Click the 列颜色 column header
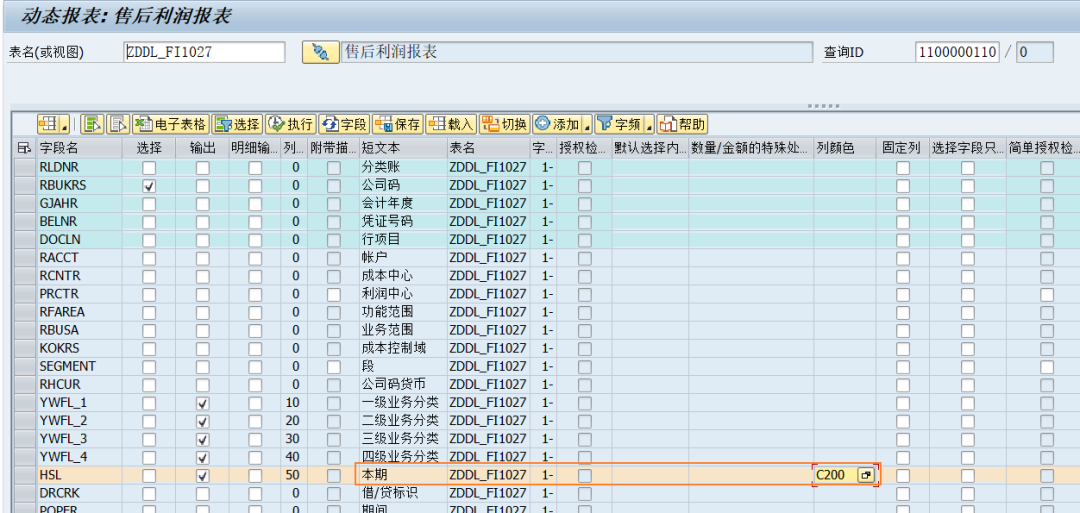Image resolution: width=1080 pixels, height=513 pixels. [x=844, y=147]
